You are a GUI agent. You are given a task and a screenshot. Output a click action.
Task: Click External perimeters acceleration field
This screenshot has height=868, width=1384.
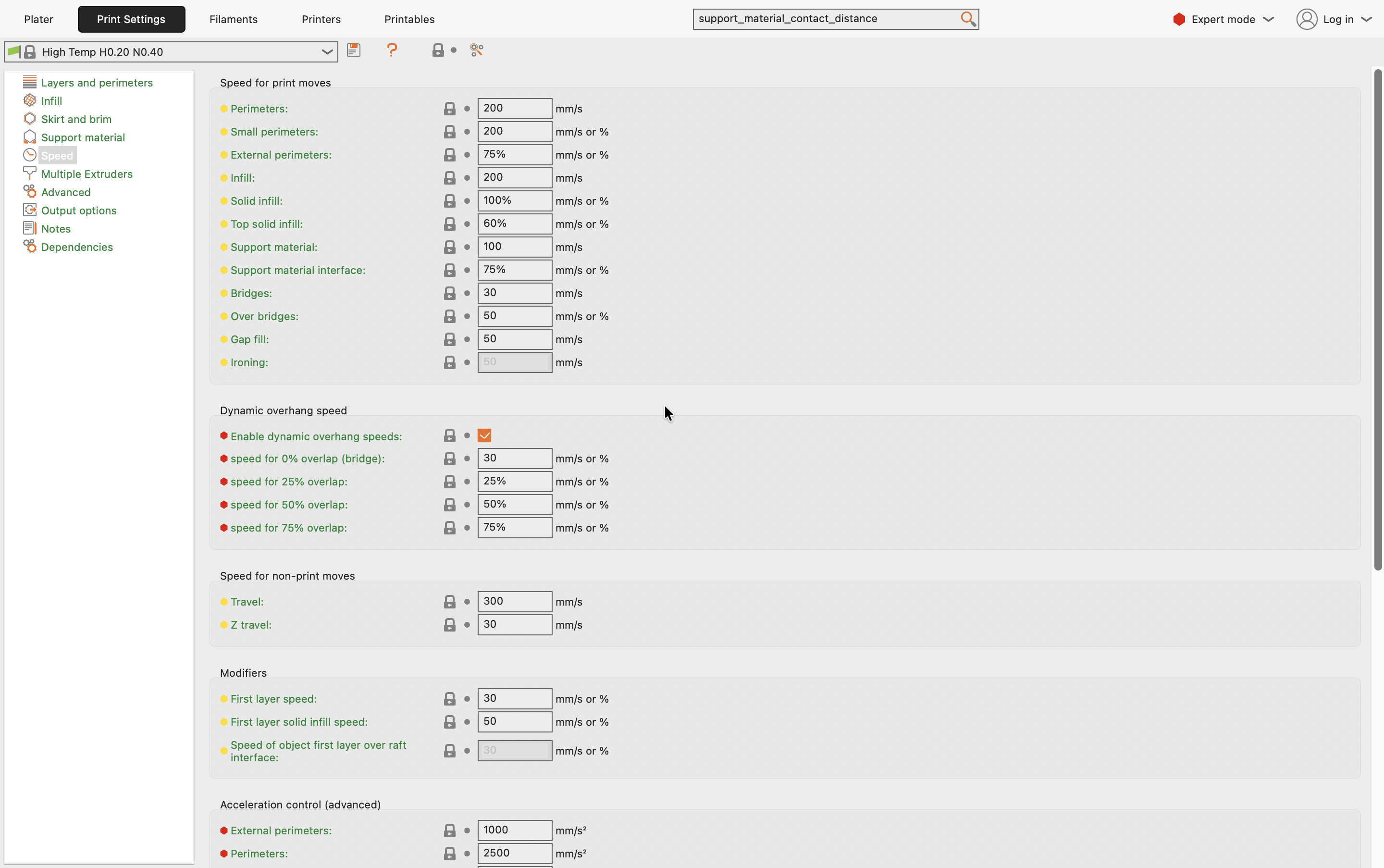[x=515, y=830]
